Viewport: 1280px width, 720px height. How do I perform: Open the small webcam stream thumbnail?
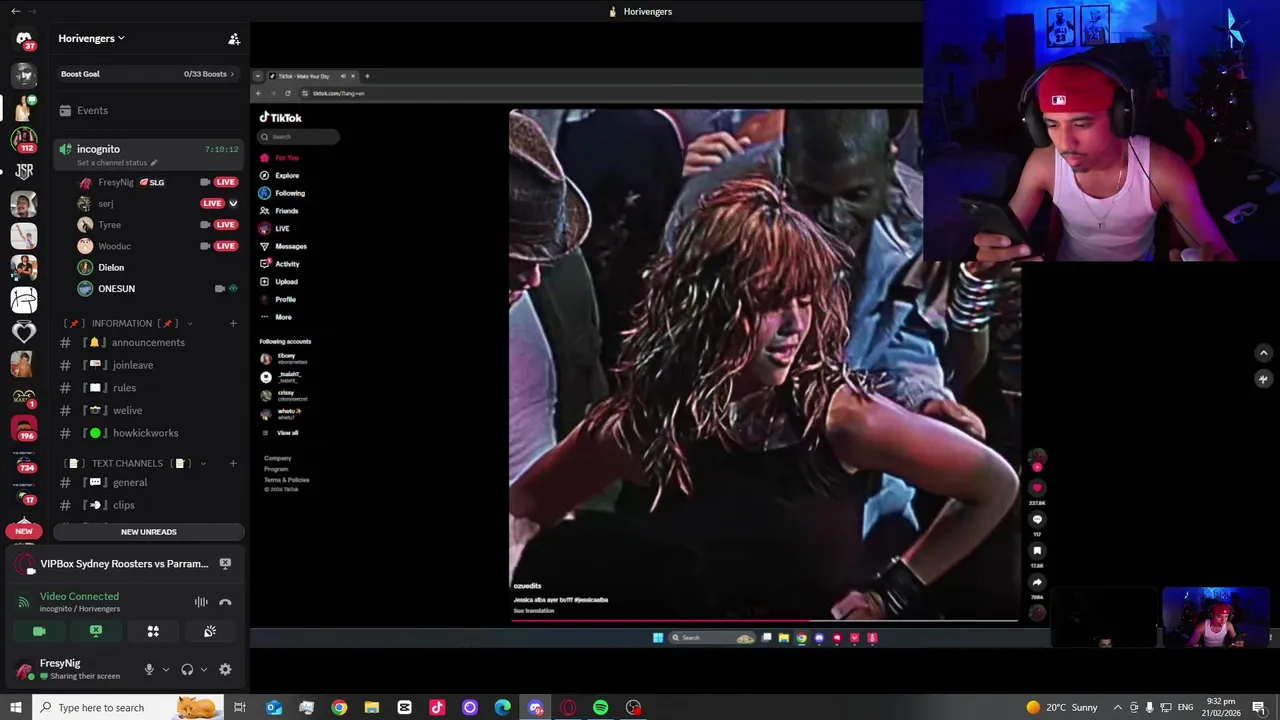[x=1216, y=617]
